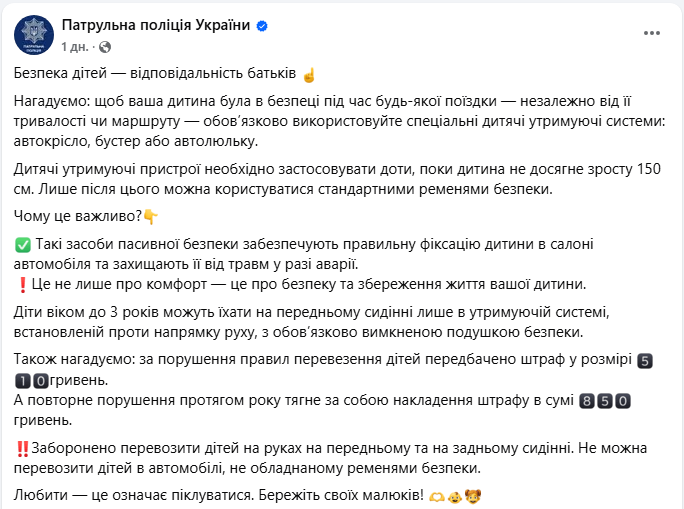Click the baby face emoji
The image size is (684, 509).
click(455, 496)
